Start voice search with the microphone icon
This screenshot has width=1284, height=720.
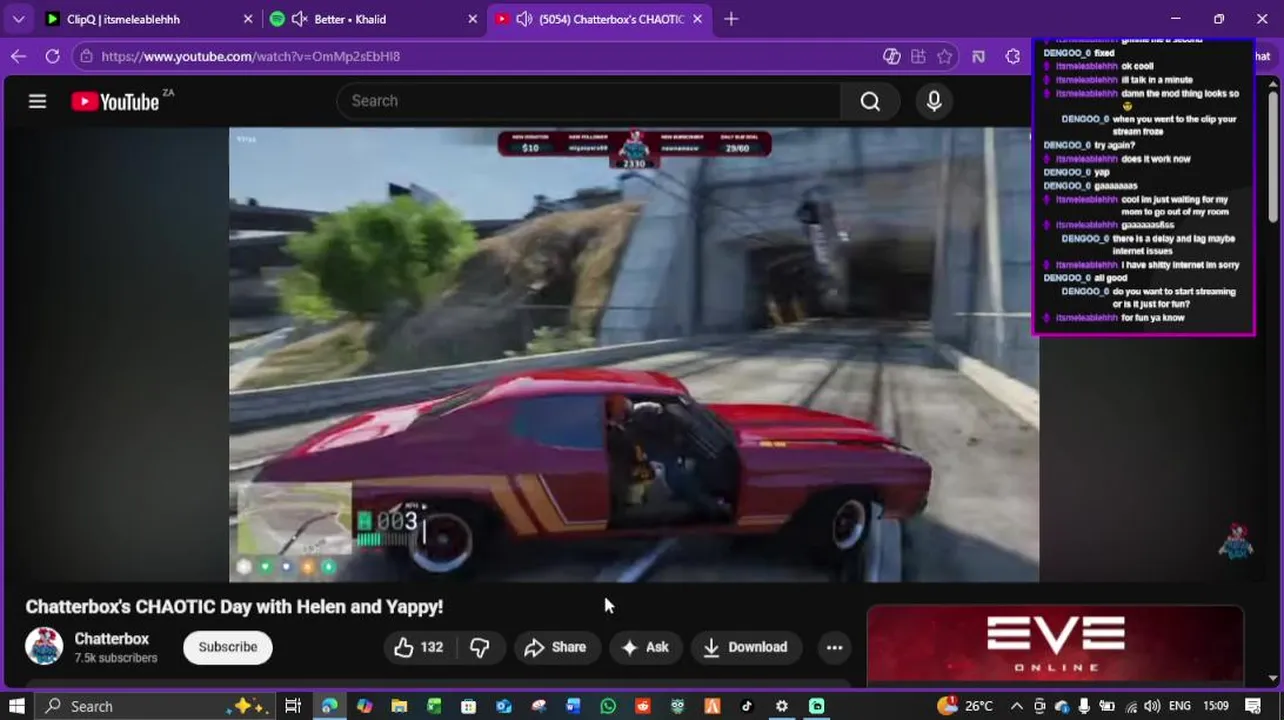click(934, 101)
